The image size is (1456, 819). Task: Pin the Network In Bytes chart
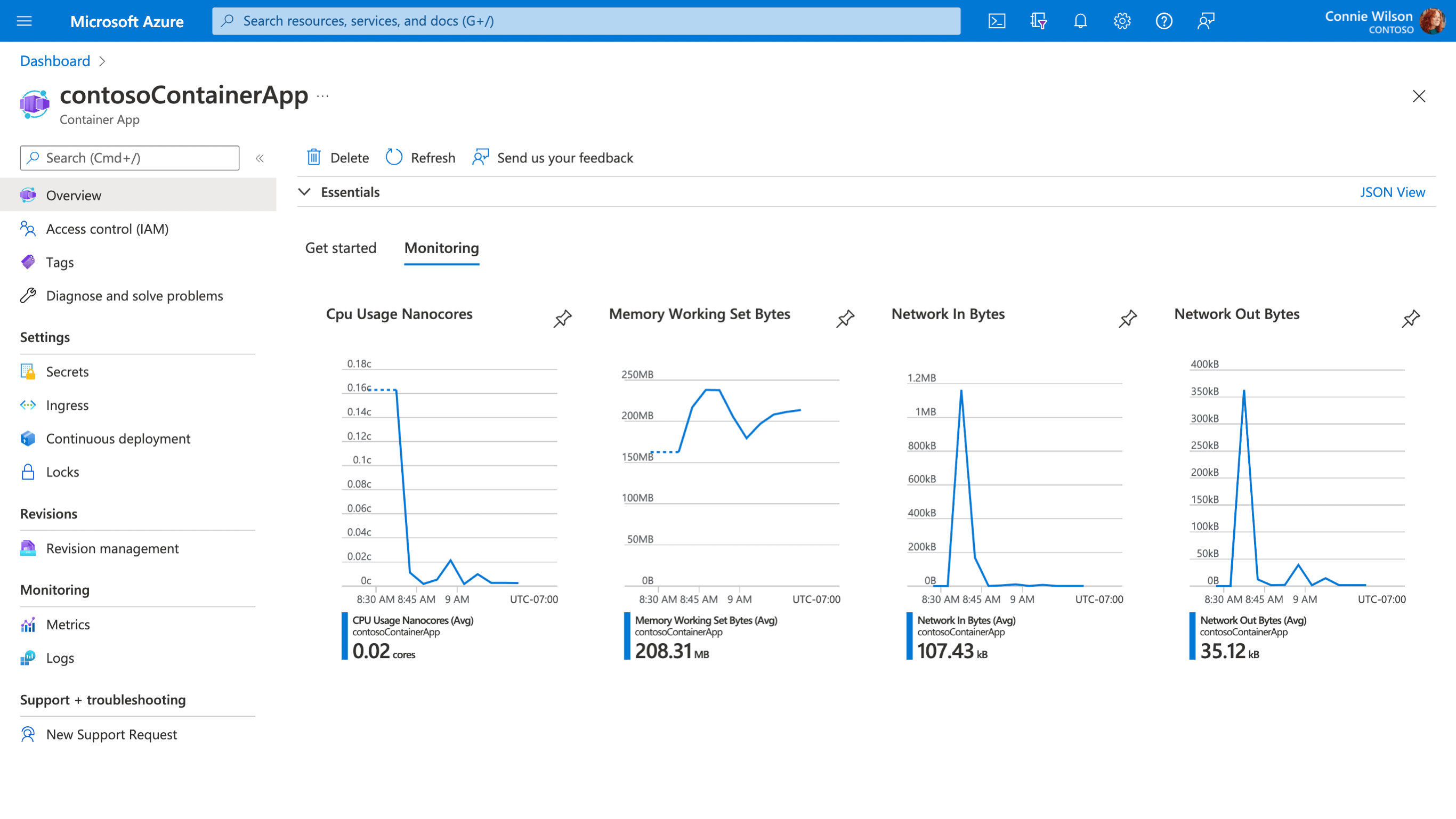1128,319
